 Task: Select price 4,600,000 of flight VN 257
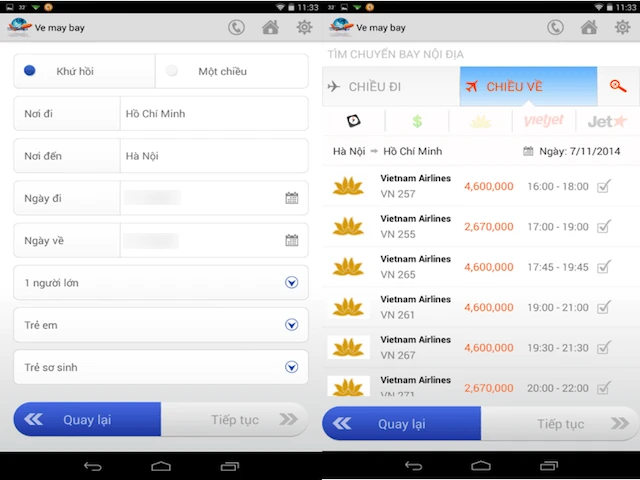point(489,187)
